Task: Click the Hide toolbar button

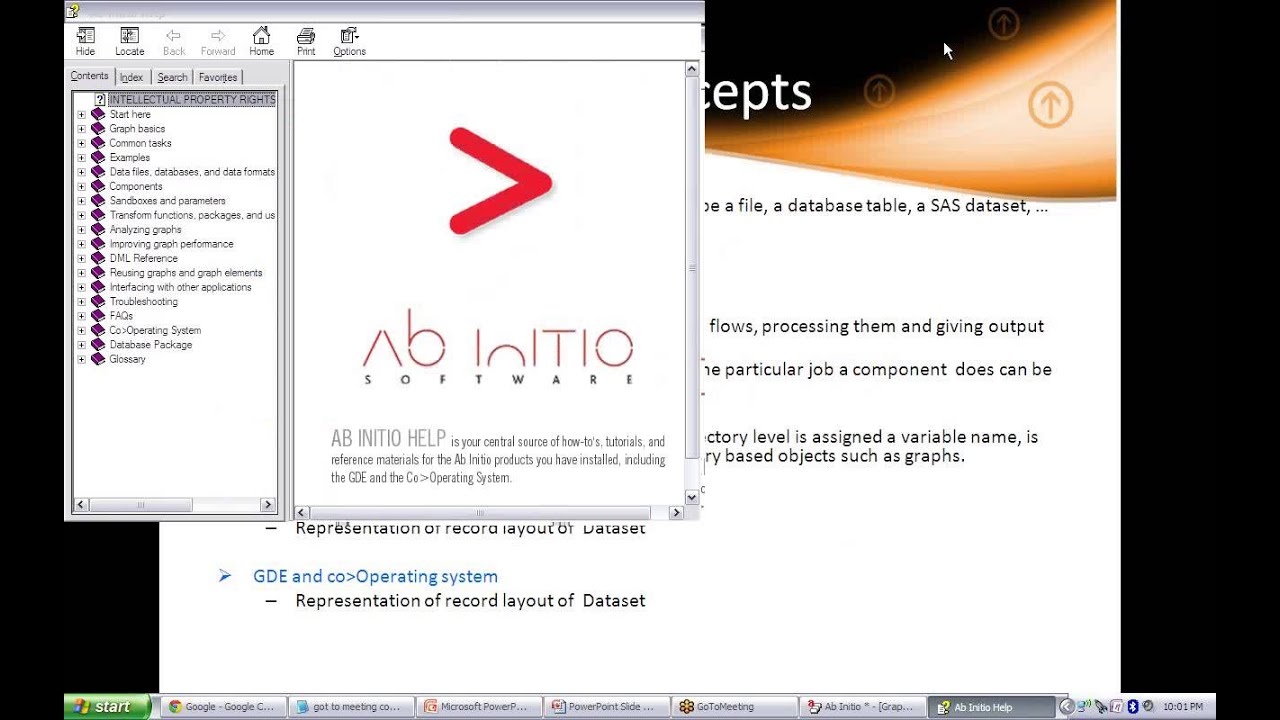Action: (x=86, y=42)
